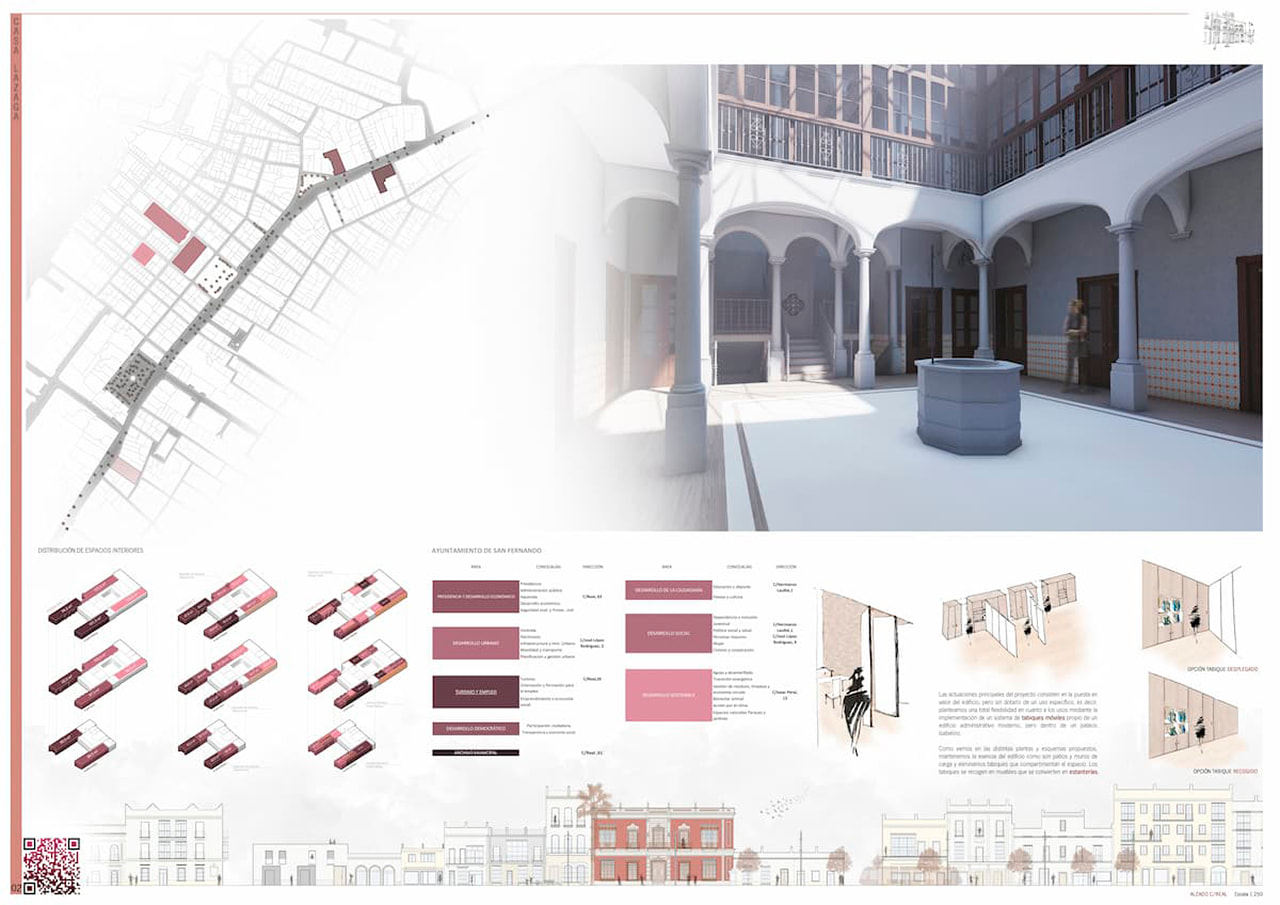Click the human figure standing in the courtyard
1280x905 pixels.
(x=1075, y=345)
